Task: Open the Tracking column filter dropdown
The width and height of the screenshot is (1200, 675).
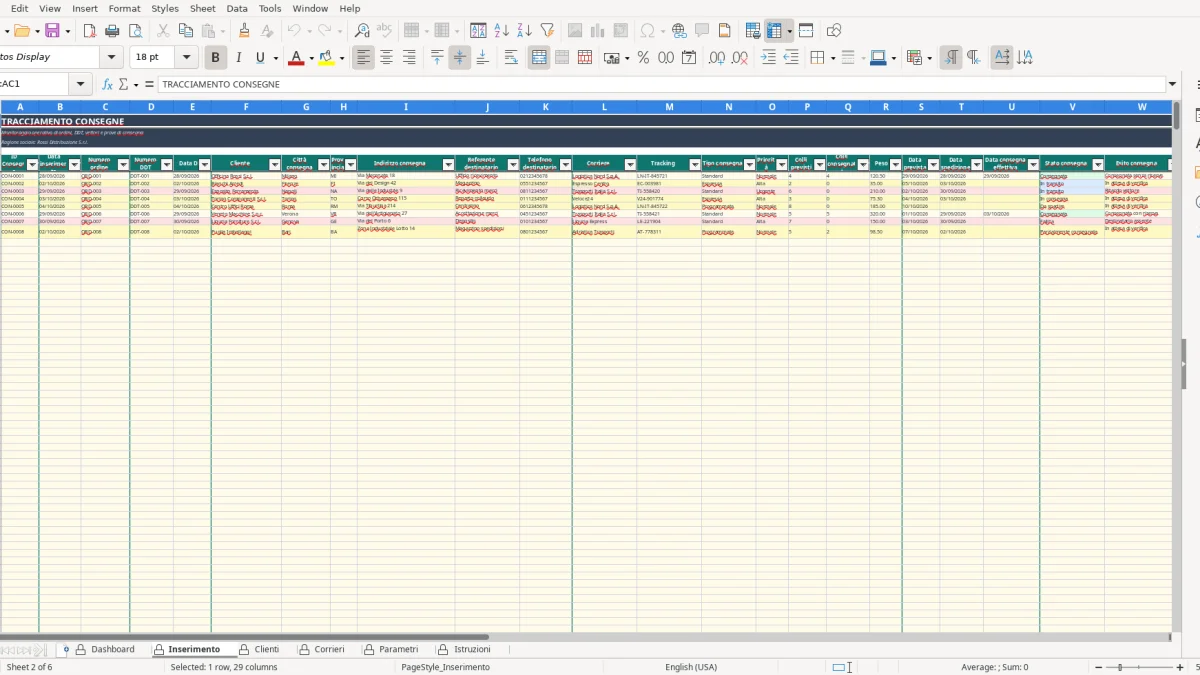Action: [x=695, y=164]
